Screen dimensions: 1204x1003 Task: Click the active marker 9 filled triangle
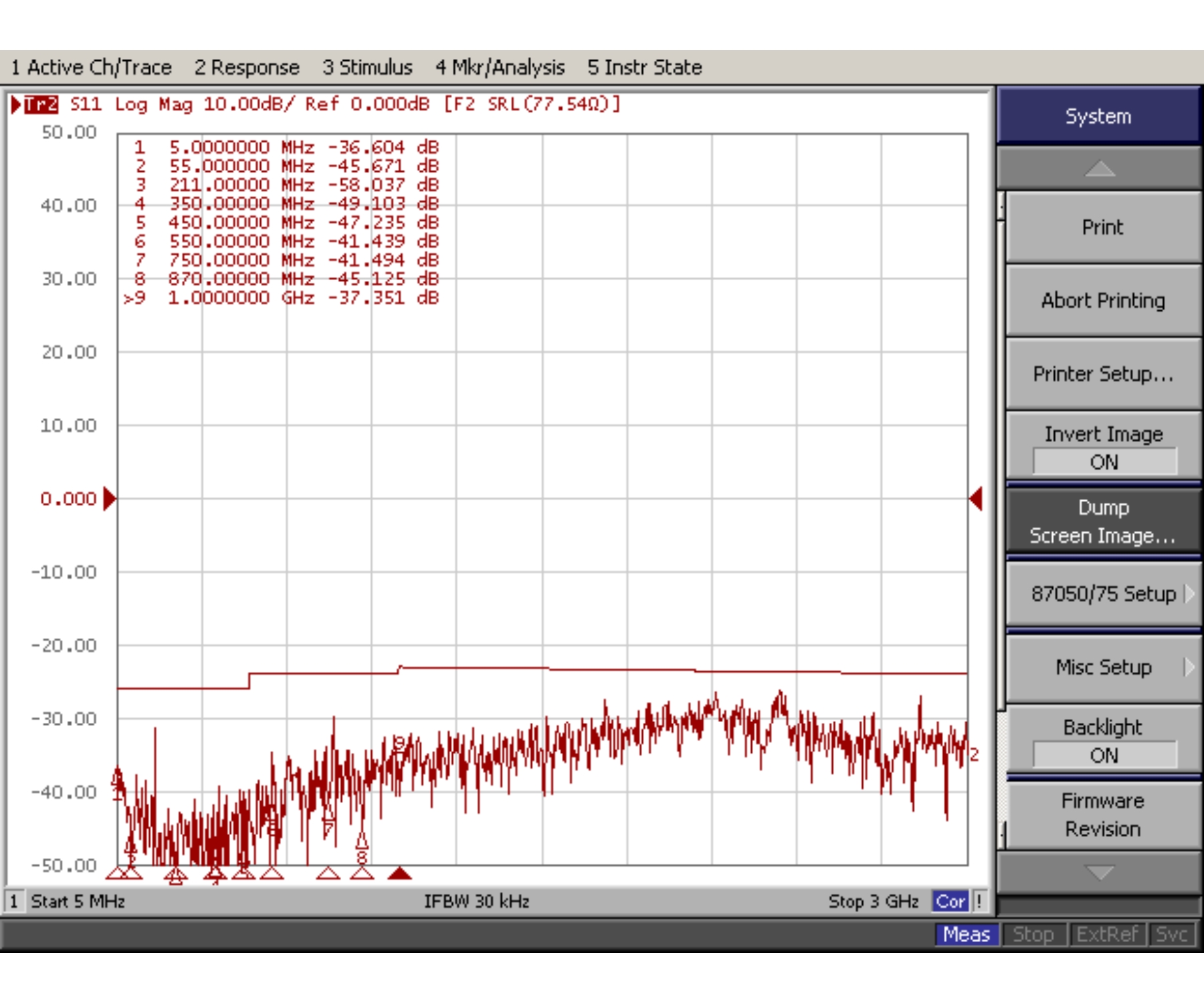(399, 873)
